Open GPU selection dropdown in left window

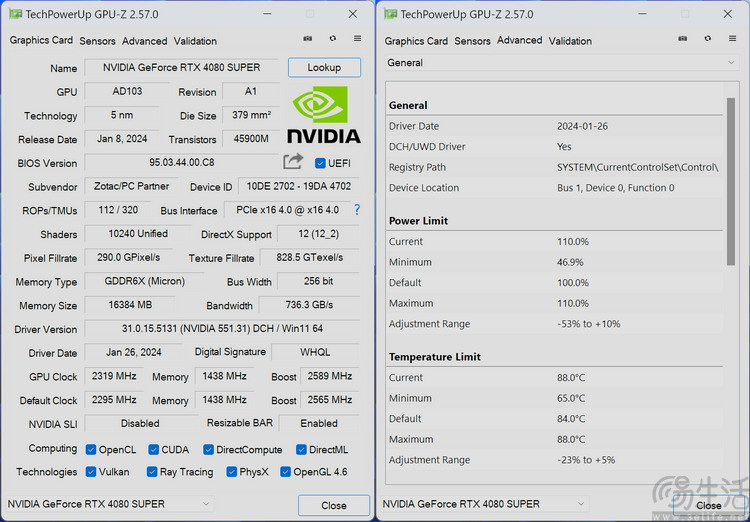110,504
